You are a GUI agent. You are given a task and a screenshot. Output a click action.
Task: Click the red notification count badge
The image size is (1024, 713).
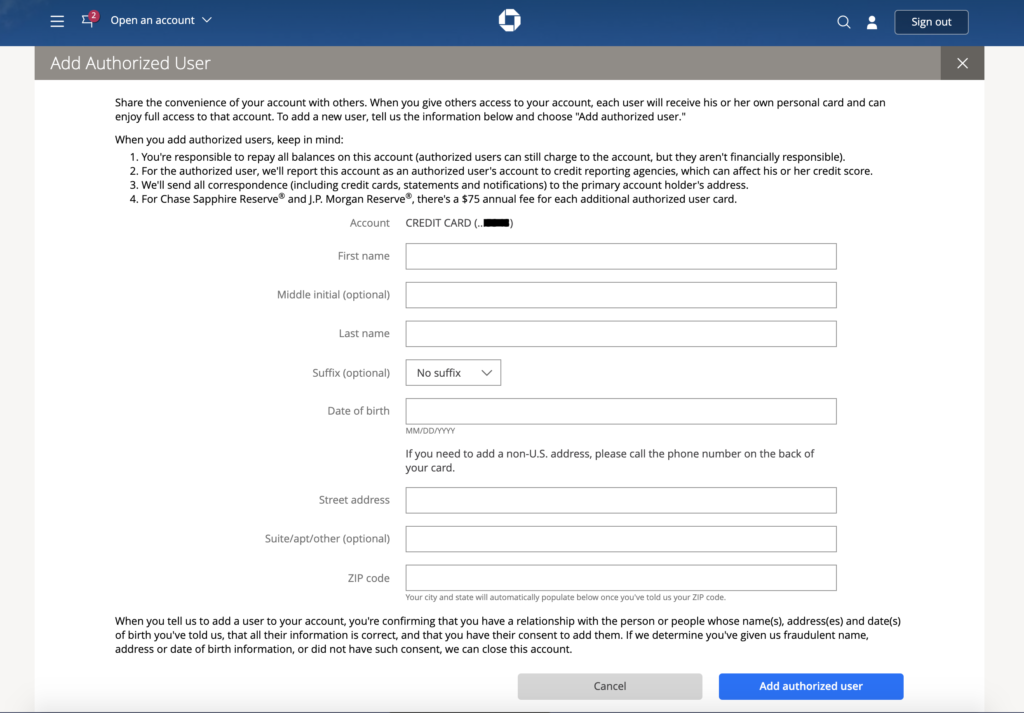(94, 16)
